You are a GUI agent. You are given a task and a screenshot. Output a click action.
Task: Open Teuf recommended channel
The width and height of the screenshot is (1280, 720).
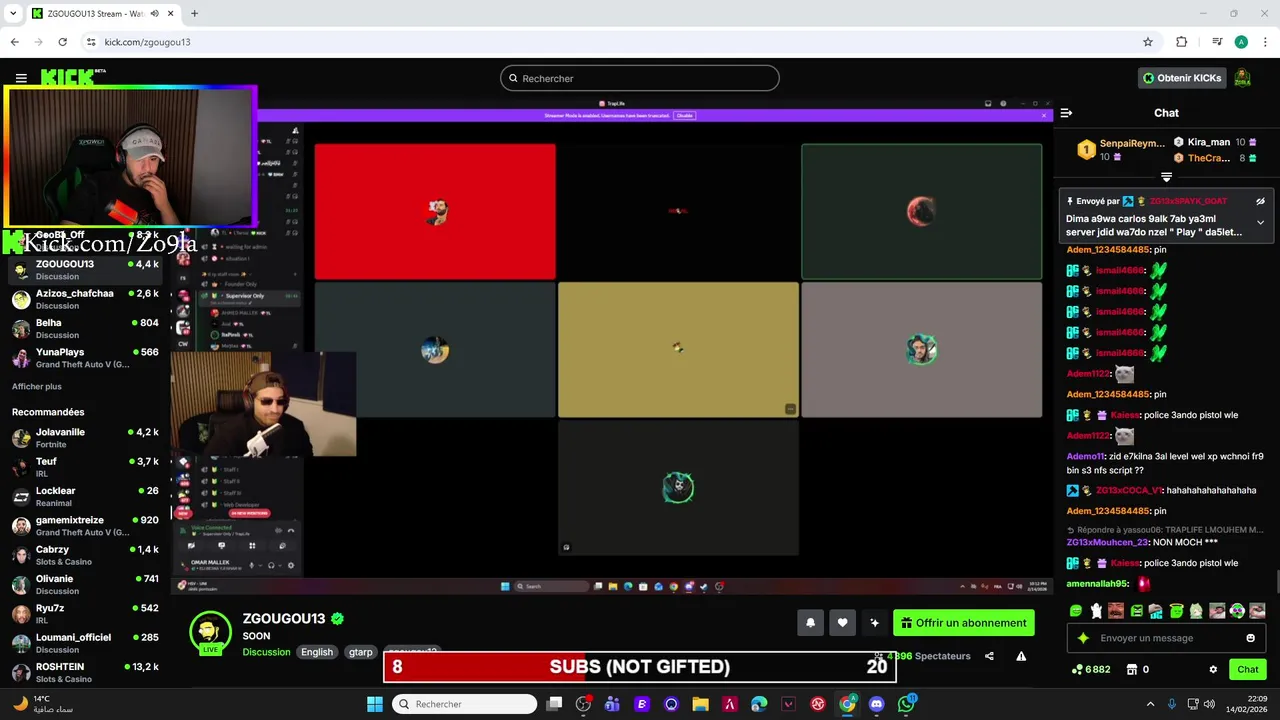pyautogui.click(x=85, y=467)
